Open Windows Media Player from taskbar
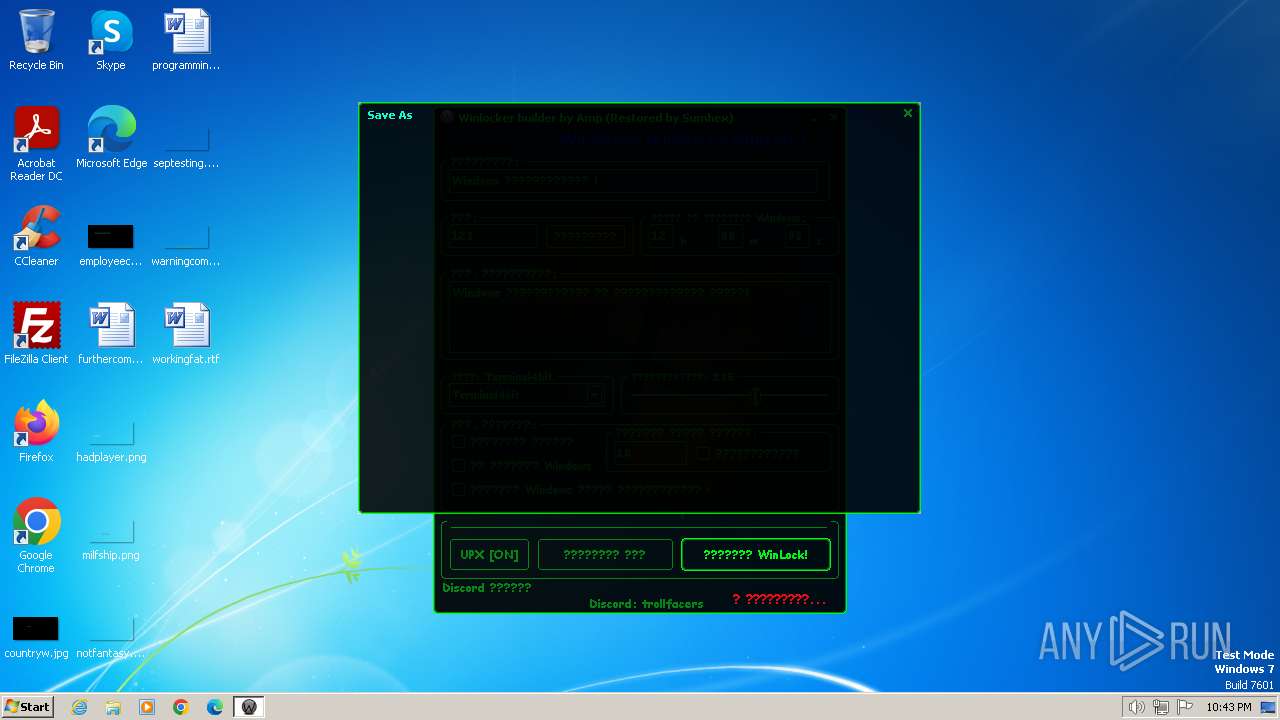Image resolution: width=1280 pixels, height=720 pixels. tap(147, 707)
